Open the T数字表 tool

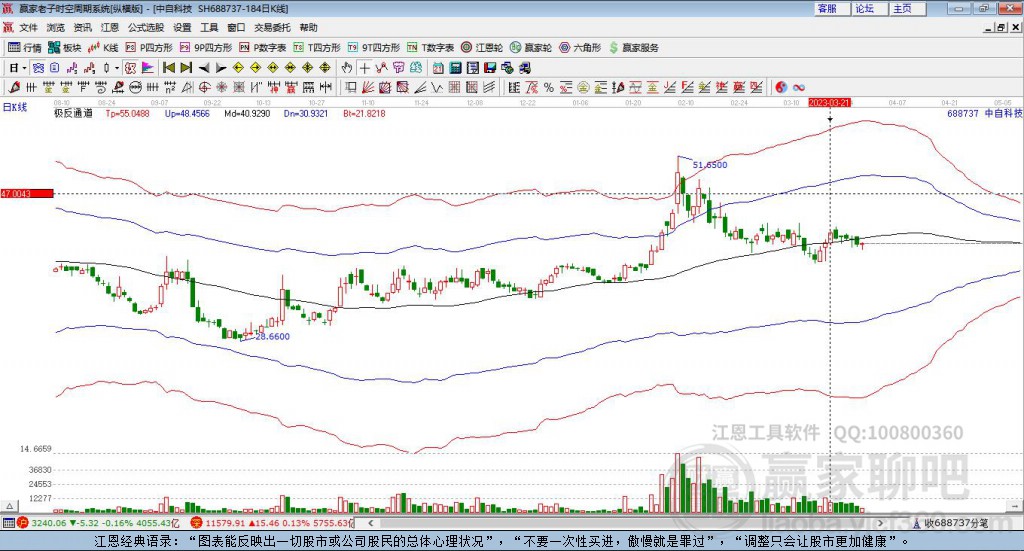tap(430, 48)
